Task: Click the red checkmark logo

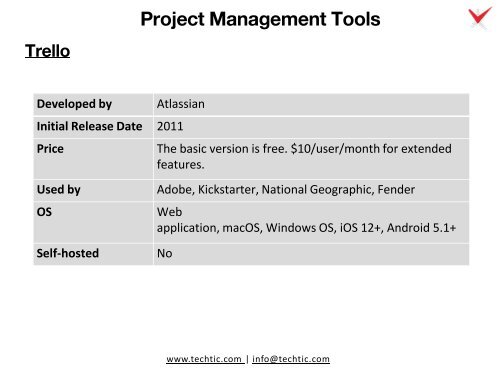Action: pos(480,17)
